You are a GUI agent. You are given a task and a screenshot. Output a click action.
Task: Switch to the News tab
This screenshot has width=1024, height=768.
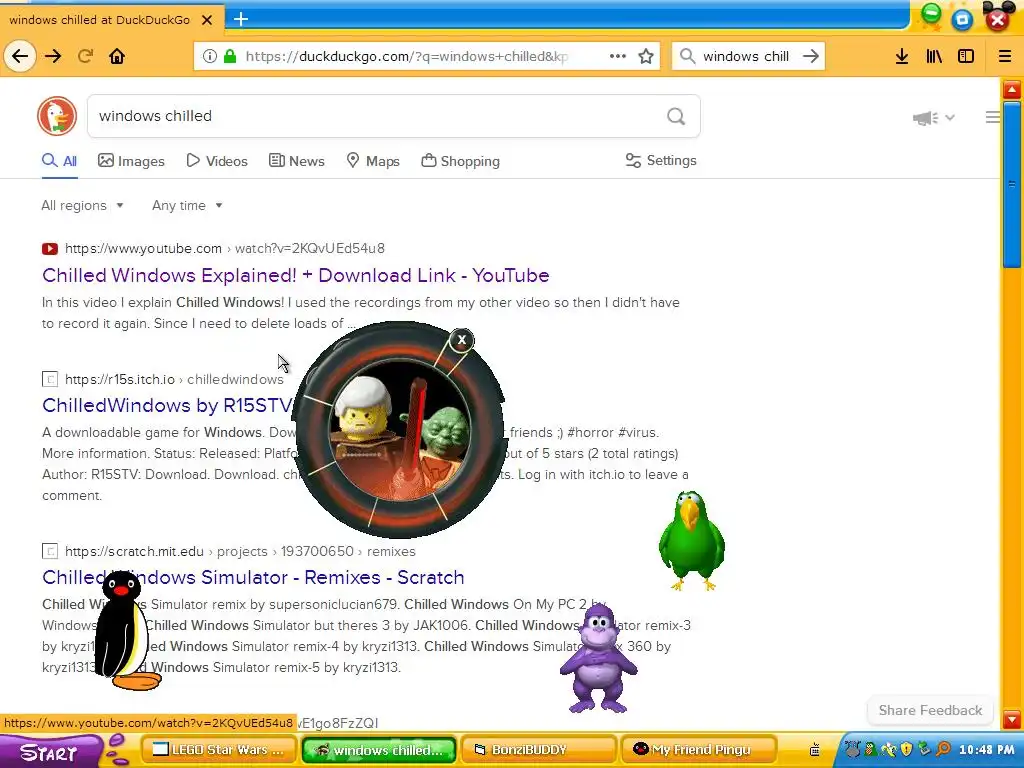(296, 161)
